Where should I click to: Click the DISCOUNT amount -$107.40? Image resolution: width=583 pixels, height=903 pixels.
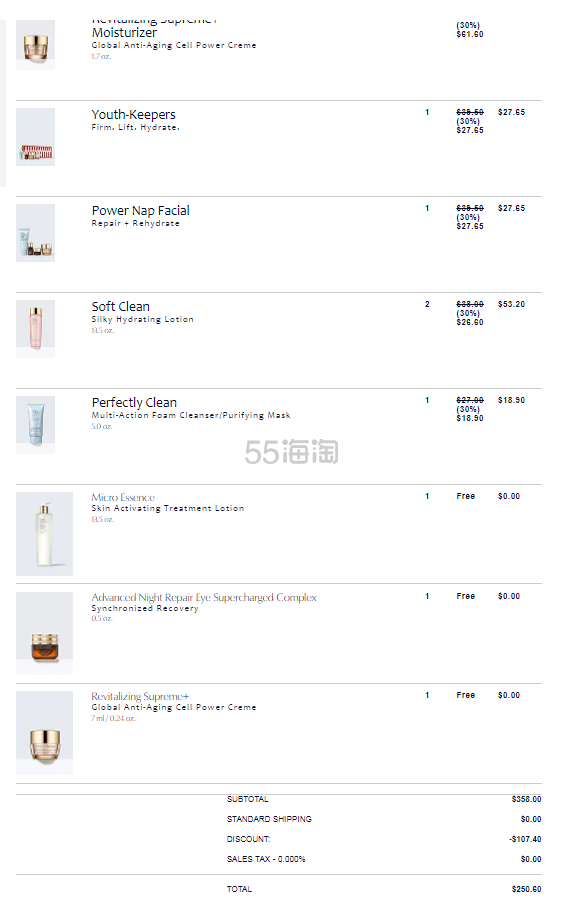[x=525, y=839]
